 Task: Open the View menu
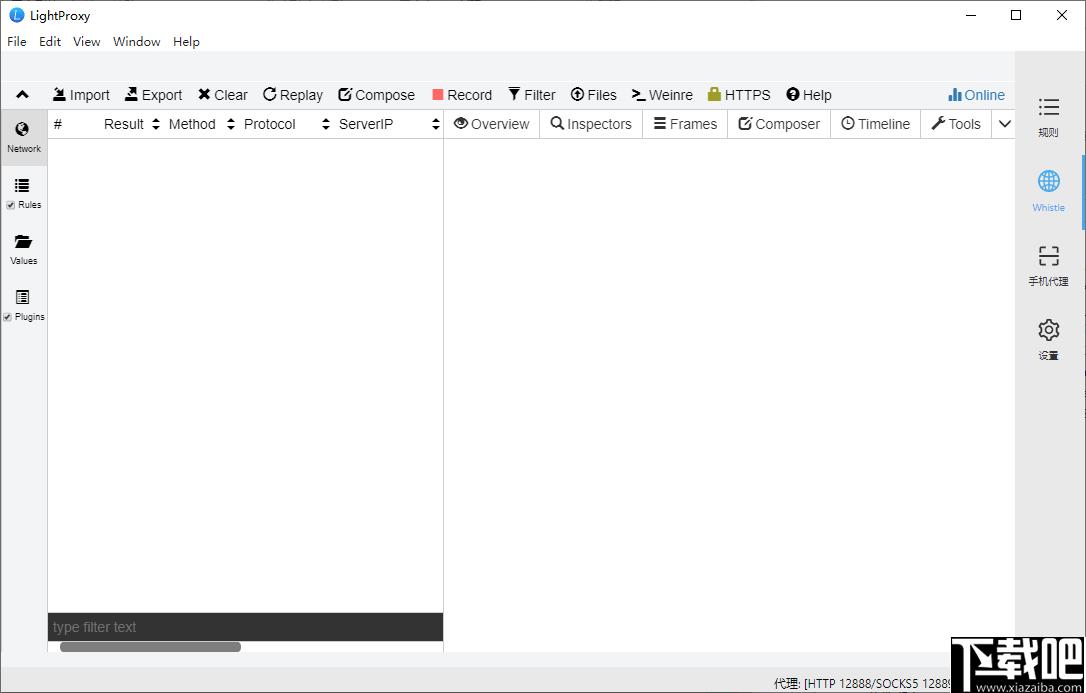pyautogui.click(x=87, y=42)
